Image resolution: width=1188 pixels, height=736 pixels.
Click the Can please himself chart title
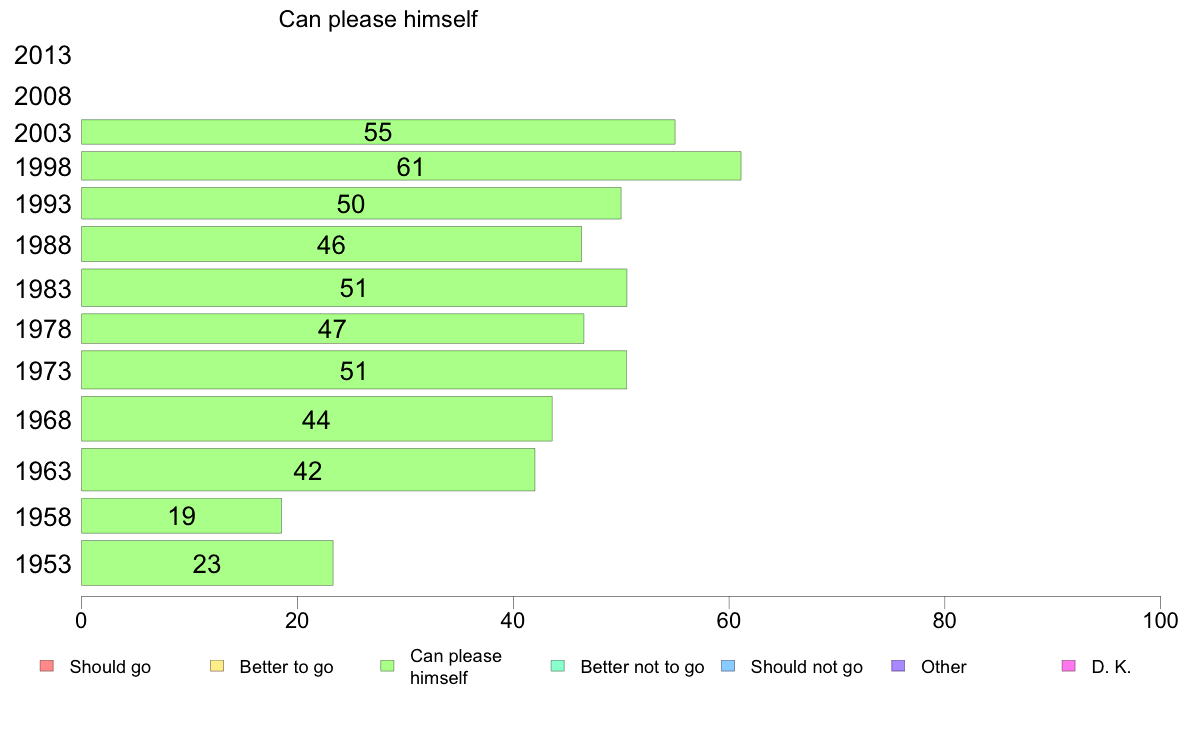pyautogui.click(x=378, y=19)
